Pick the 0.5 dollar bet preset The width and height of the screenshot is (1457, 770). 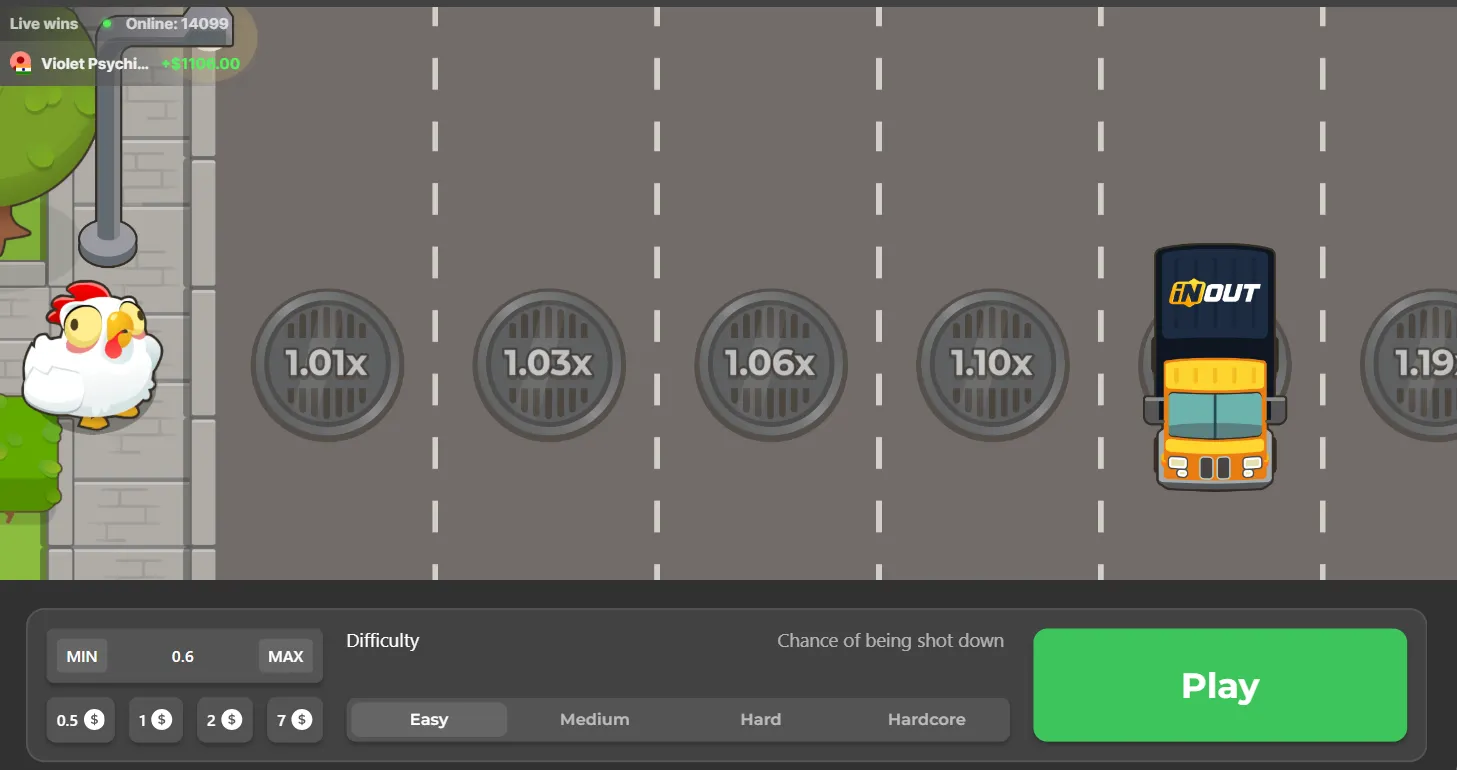tap(81, 720)
